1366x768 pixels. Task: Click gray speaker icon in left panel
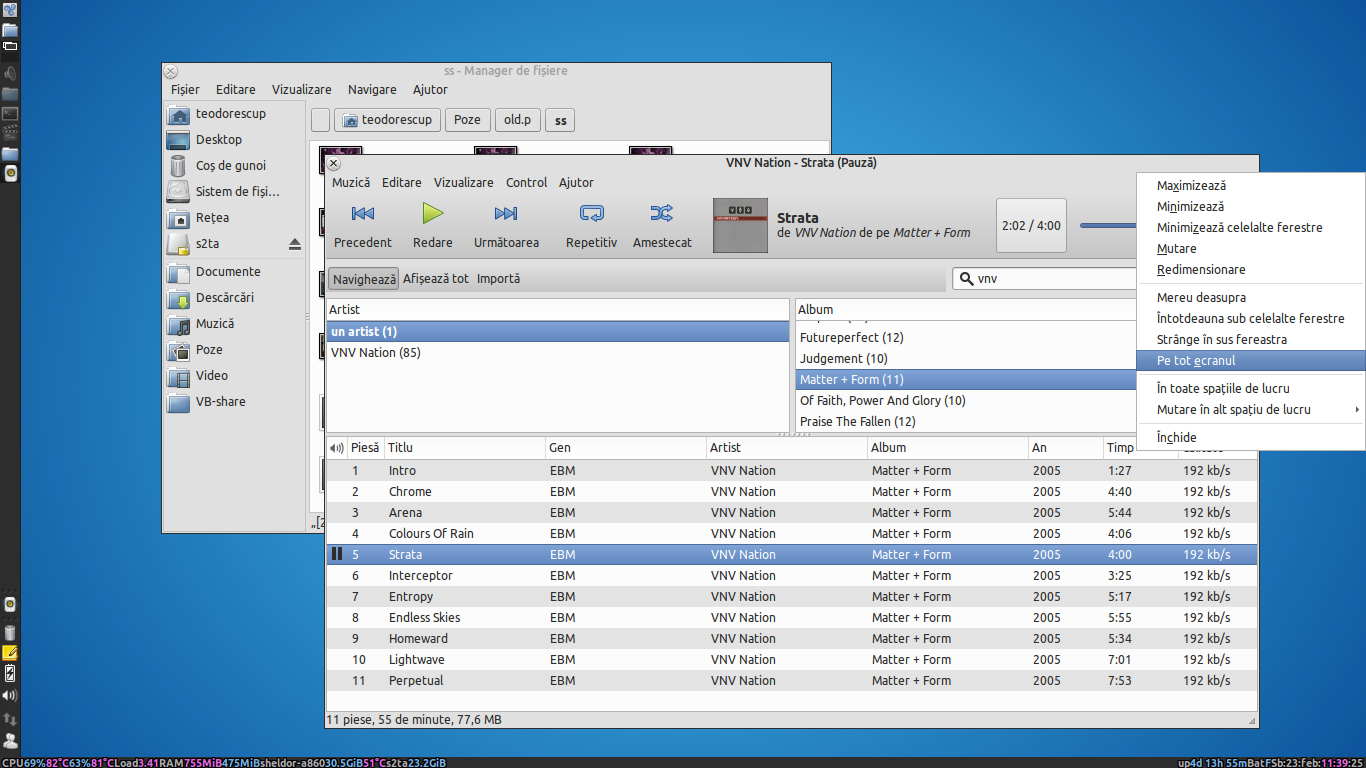point(10,73)
